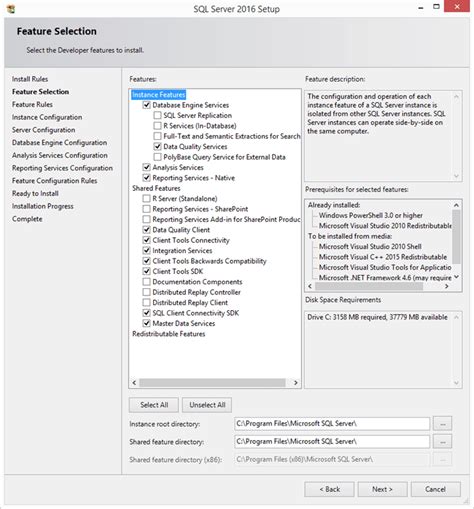This screenshot has width=474, height=509.
Task: Edit the Instance root directory path field
Action: [332, 424]
